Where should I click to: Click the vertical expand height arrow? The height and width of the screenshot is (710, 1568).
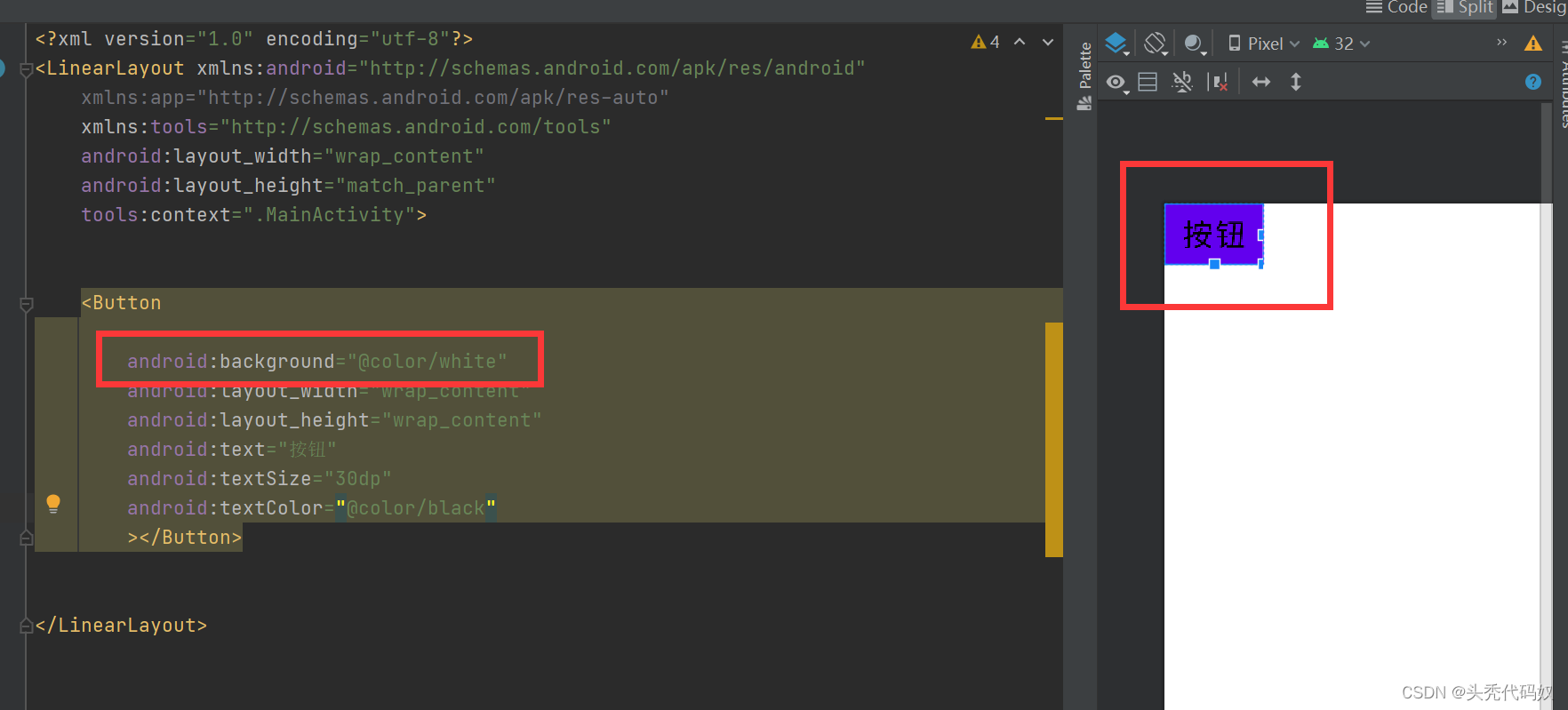[x=1296, y=82]
